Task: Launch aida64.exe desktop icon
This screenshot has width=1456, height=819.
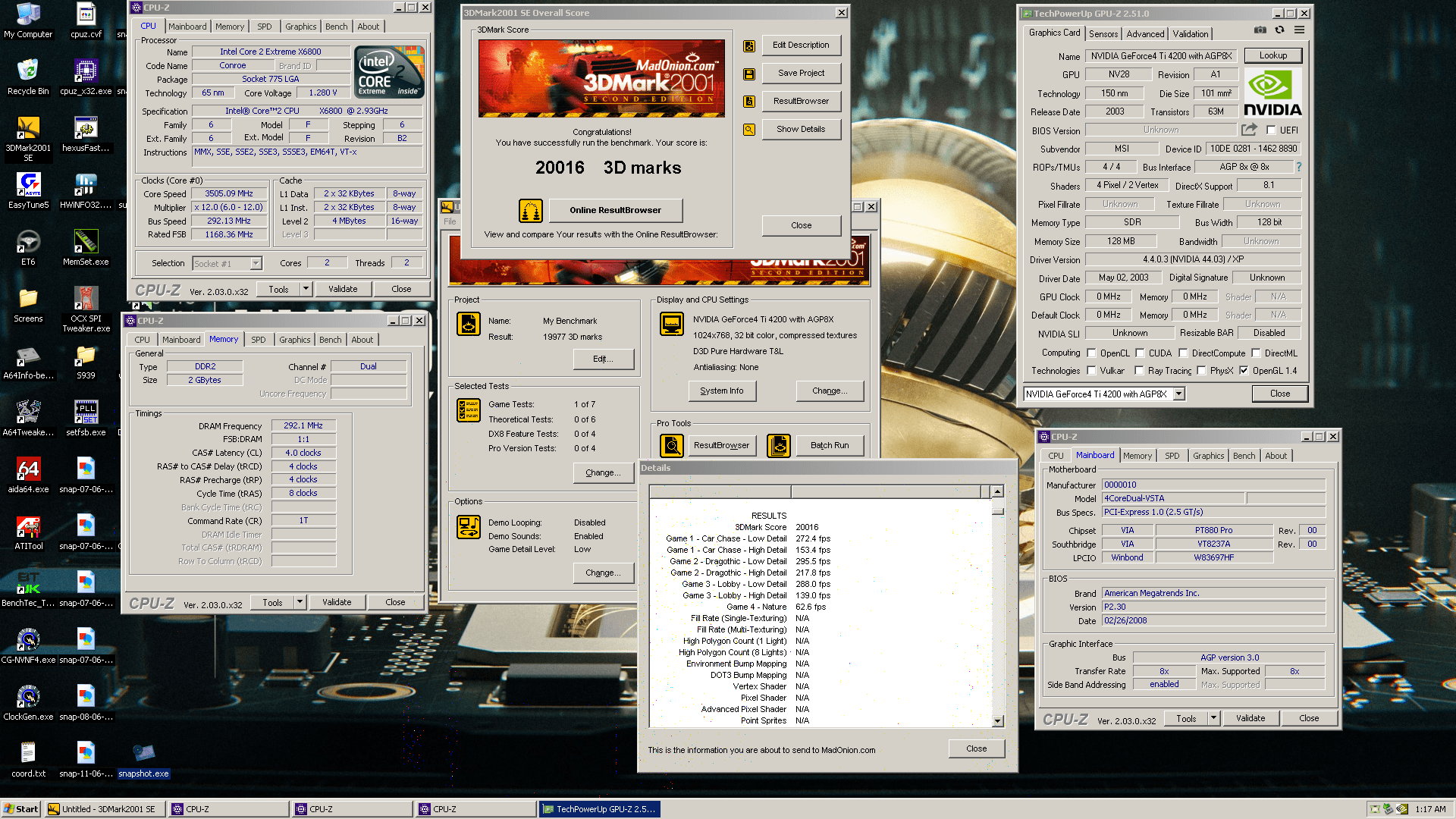Action: [x=28, y=475]
